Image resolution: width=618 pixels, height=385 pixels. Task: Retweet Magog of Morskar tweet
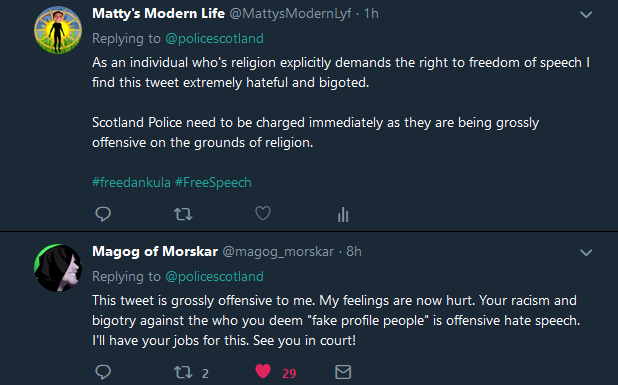click(x=183, y=372)
